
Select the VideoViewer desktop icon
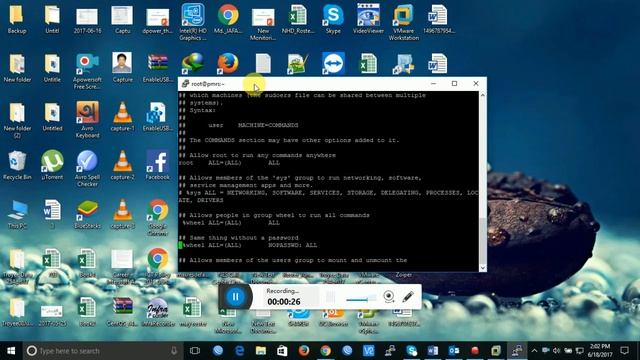pos(368,18)
